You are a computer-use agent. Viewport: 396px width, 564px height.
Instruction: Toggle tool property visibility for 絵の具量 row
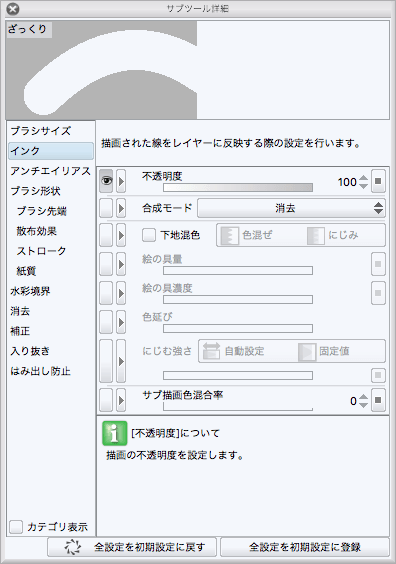tap(106, 264)
